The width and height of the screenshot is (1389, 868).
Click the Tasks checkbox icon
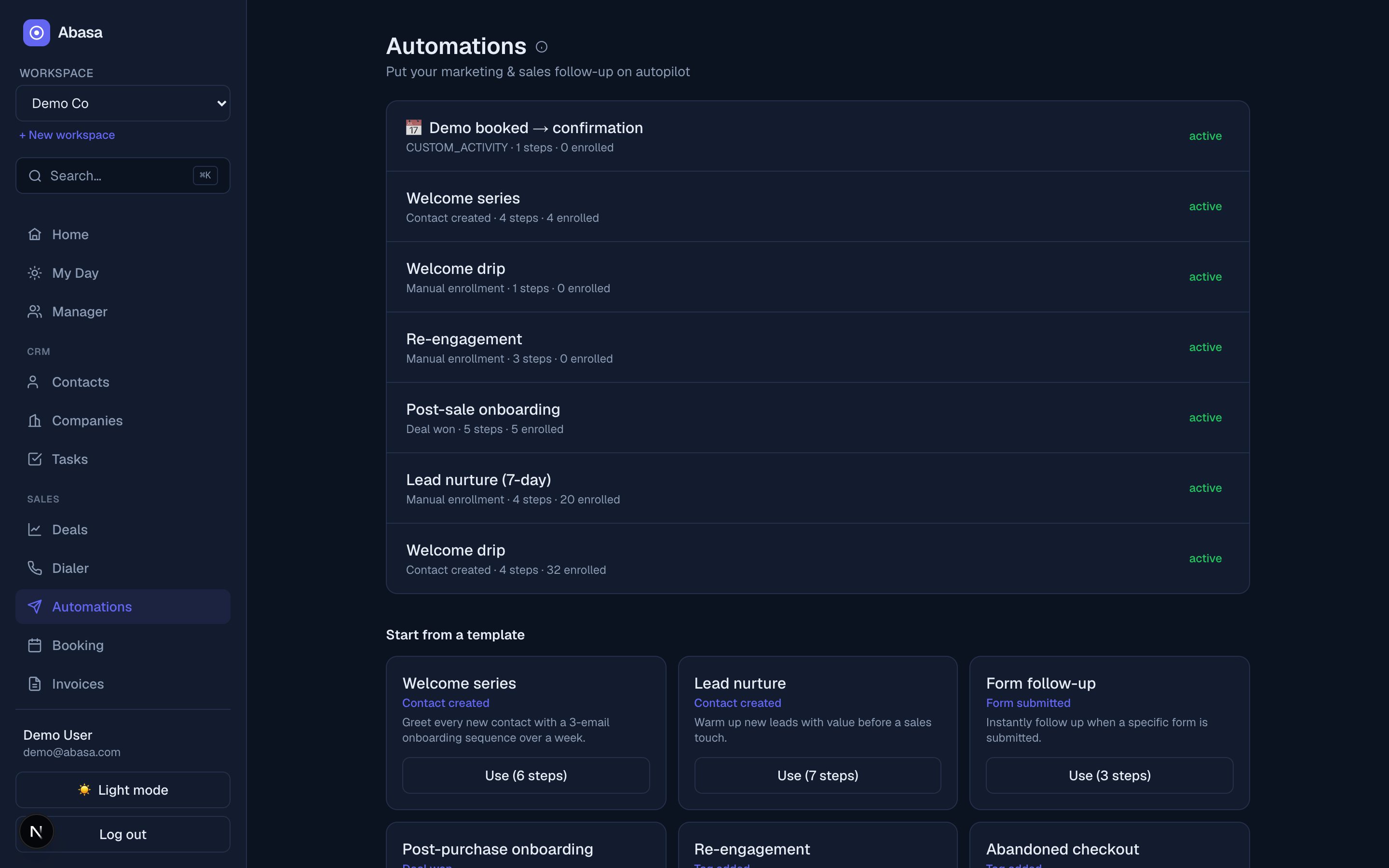[34, 459]
